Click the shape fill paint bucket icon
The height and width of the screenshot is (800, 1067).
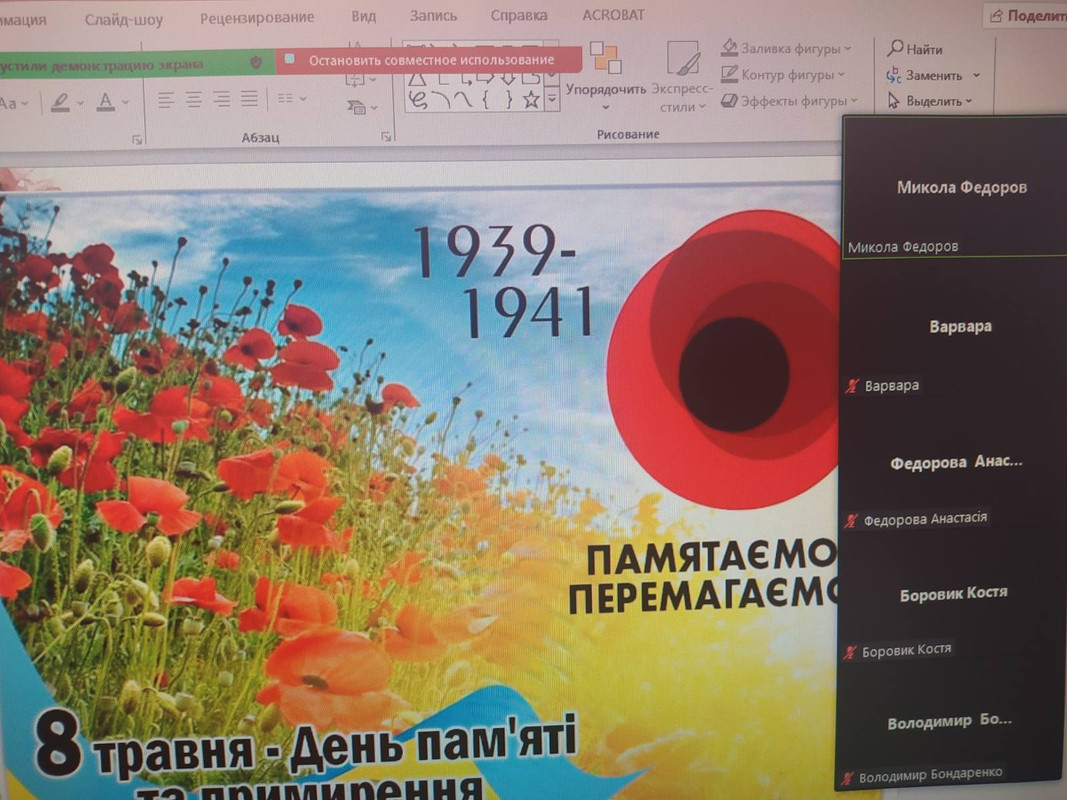pyautogui.click(x=729, y=47)
